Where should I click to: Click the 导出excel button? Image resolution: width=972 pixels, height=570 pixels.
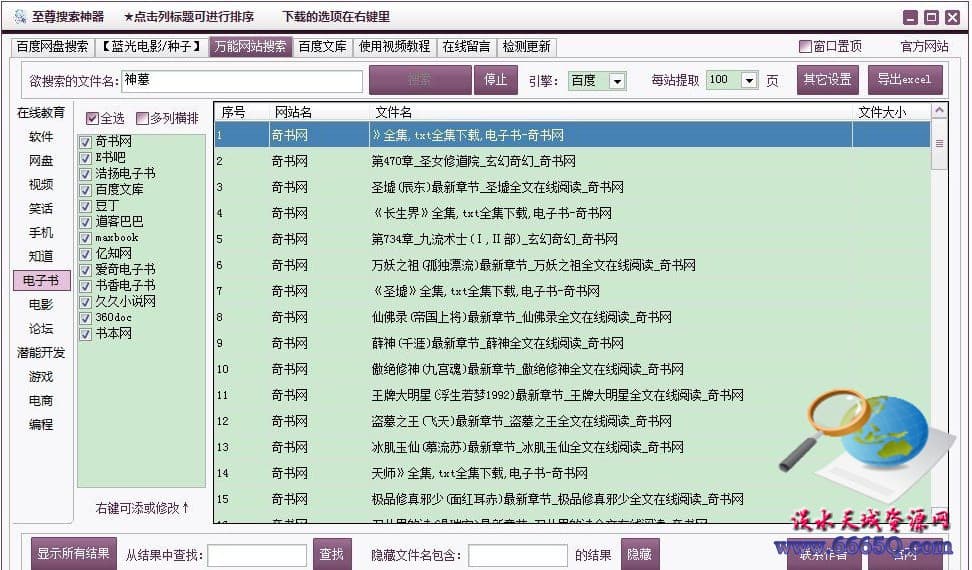pos(904,80)
